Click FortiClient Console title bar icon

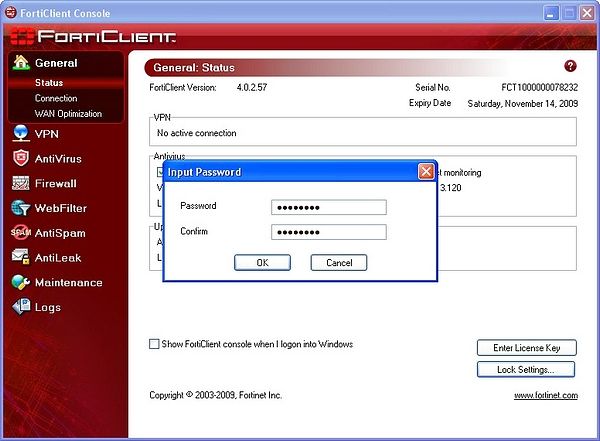click(11, 13)
